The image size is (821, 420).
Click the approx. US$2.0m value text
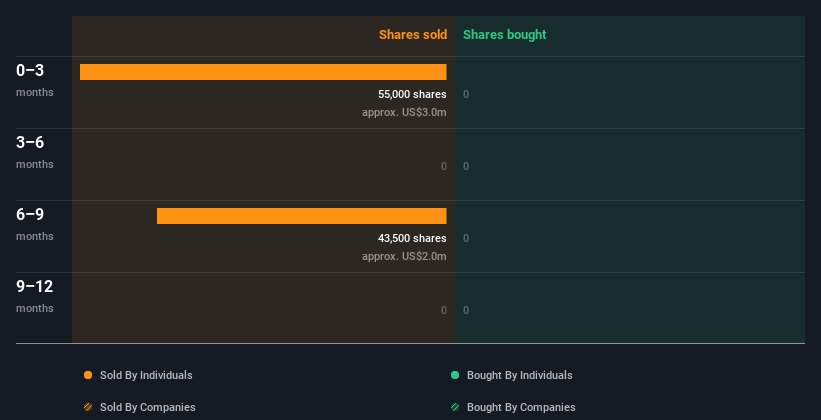(x=404, y=257)
